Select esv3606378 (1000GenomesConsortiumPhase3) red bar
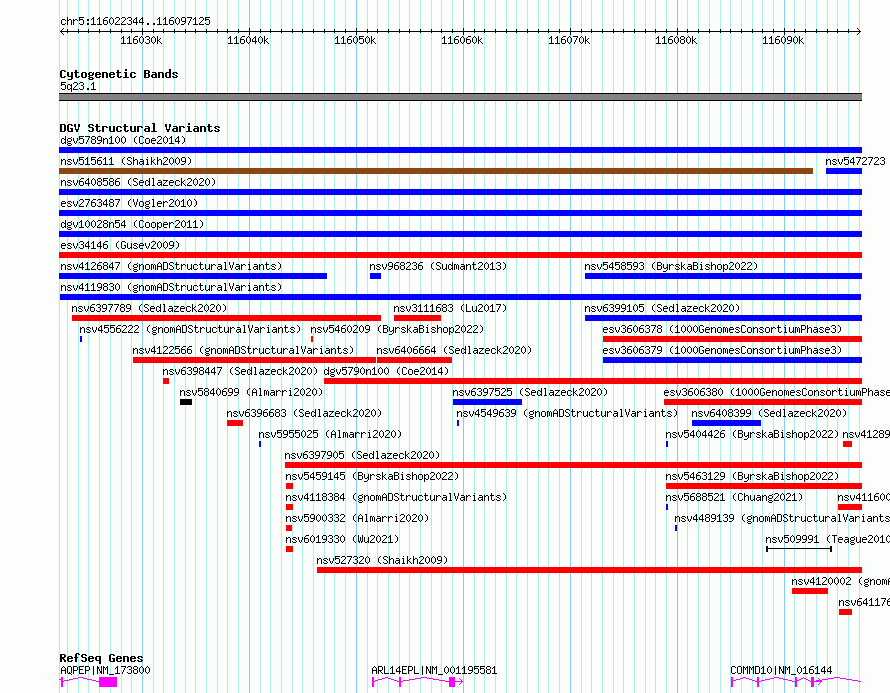This screenshot has width=890, height=693. [732, 339]
